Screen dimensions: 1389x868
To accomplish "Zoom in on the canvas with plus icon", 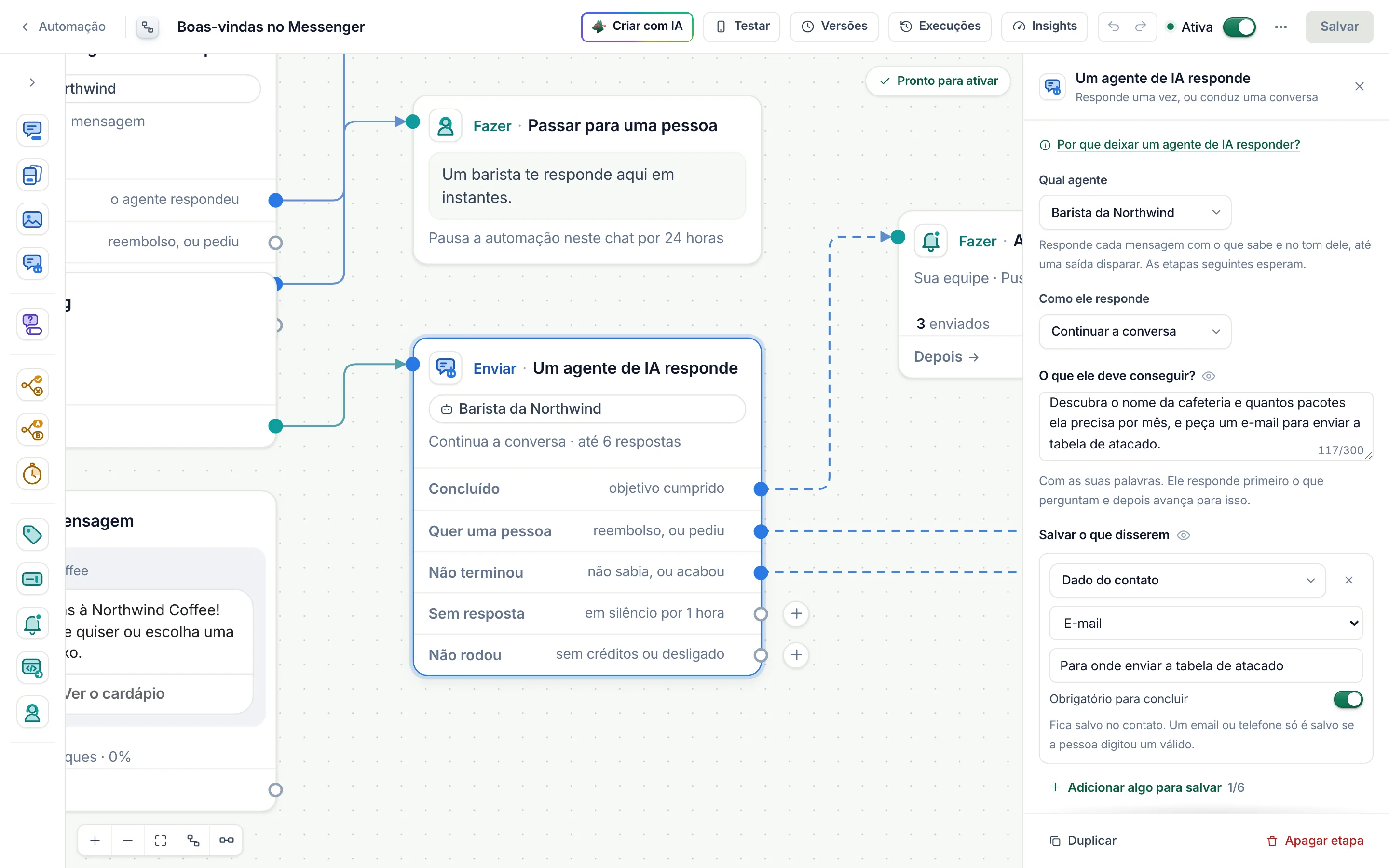I will point(95,841).
